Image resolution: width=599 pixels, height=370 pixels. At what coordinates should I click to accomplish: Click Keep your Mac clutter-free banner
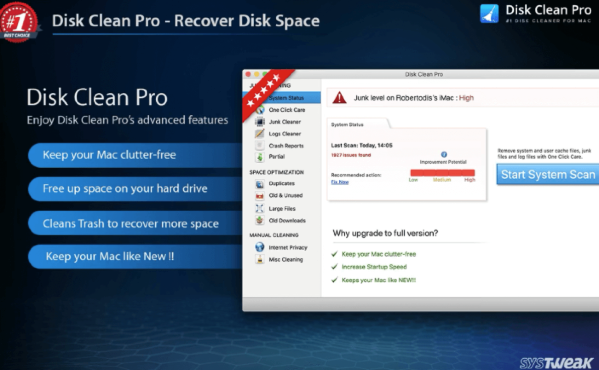coord(134,155)
